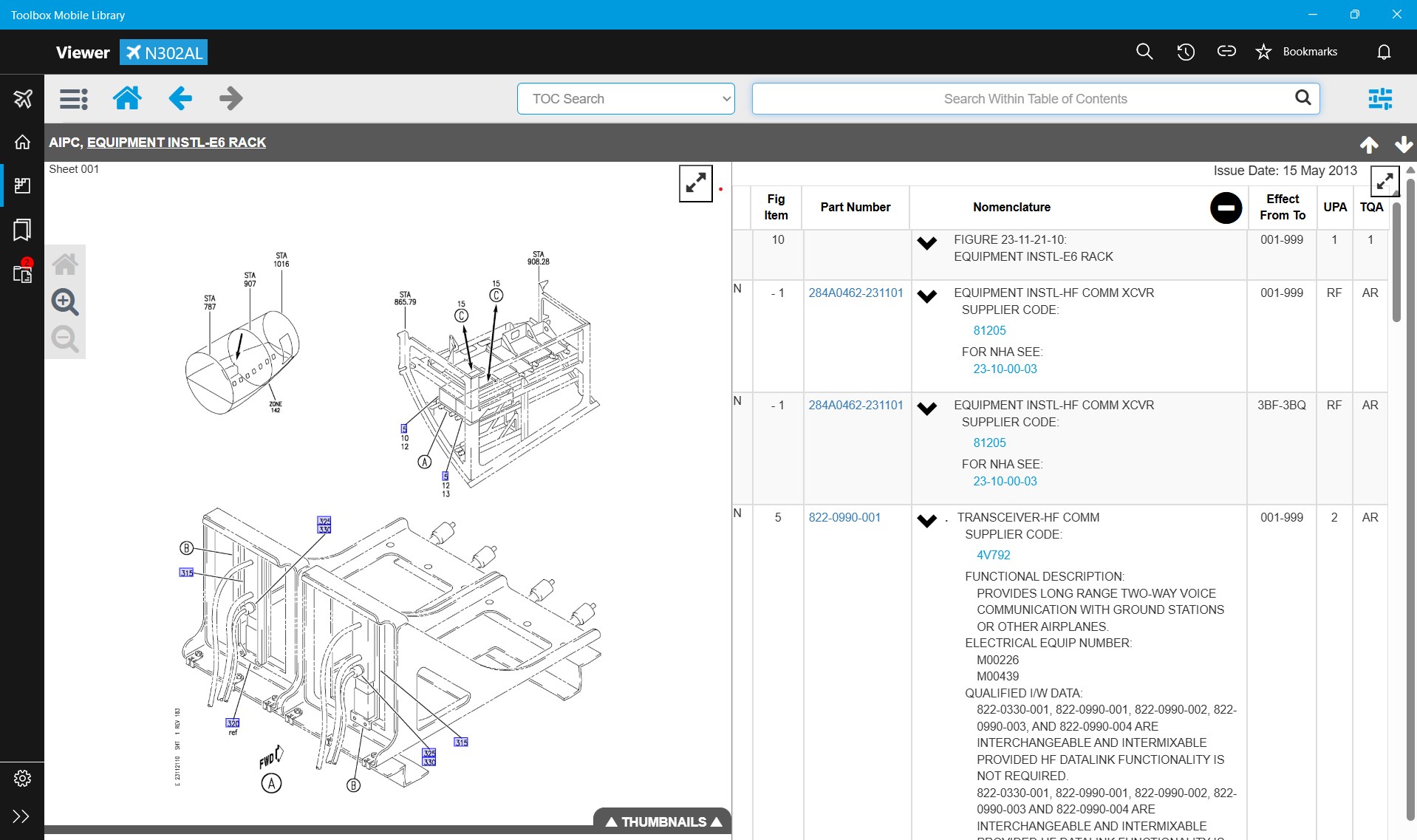
Task: Open notifications bell
Action: (1384, 51)
